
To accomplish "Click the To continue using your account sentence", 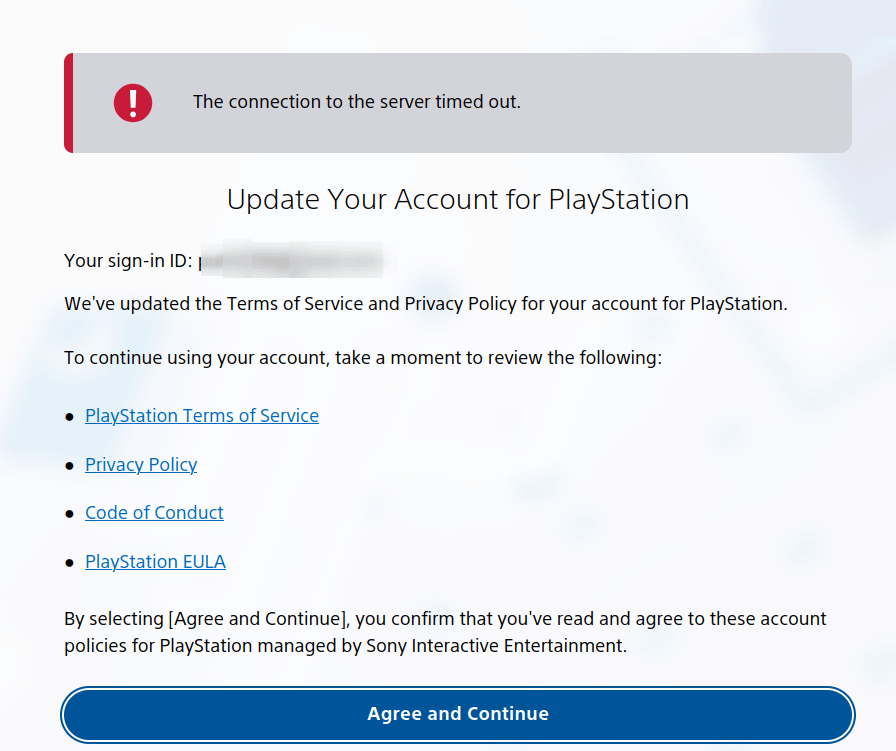I will tap(362, 357).
